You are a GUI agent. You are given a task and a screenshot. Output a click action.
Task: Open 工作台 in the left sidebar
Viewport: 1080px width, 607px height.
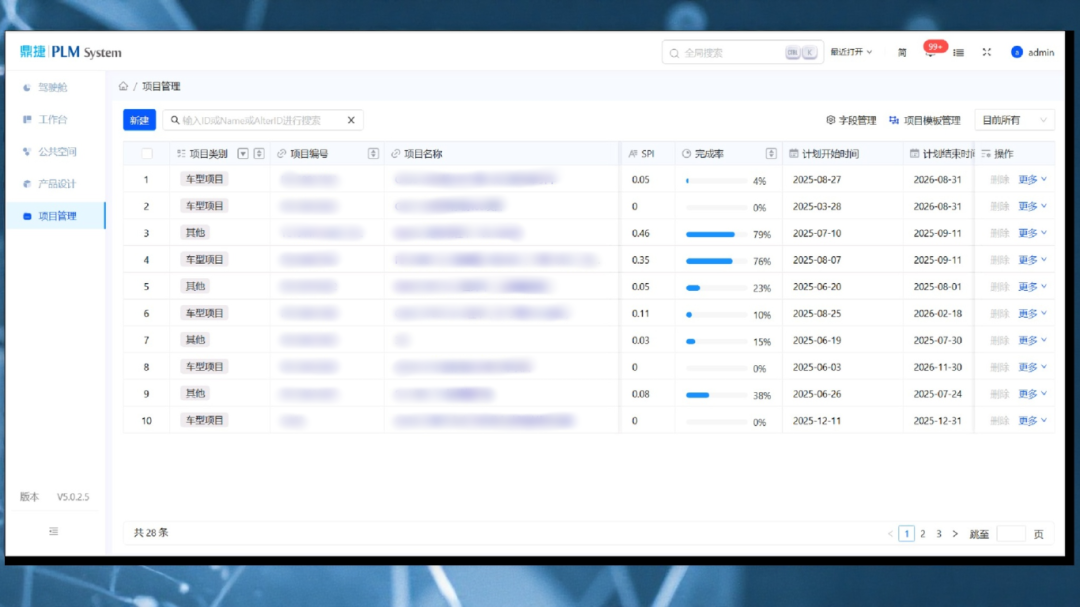click(x=52, y=119)
